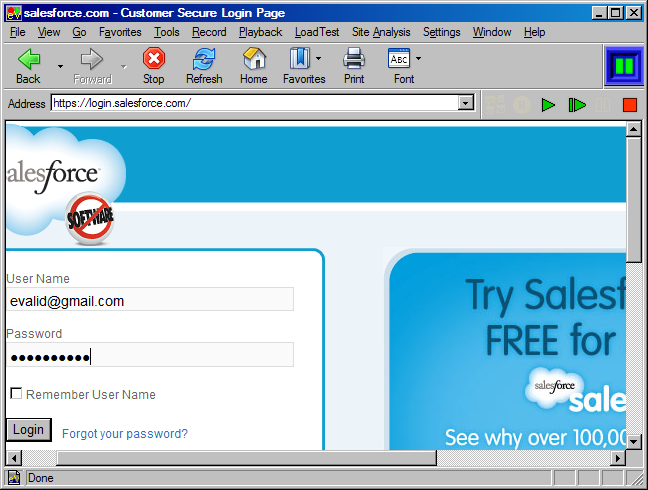Click the red Stop icon
Screen dimensions: 648x490
point(154,58)
